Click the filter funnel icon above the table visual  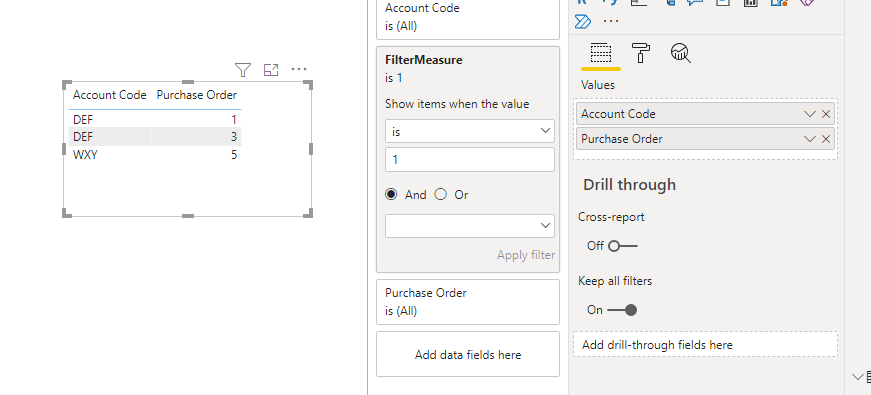click(243, 70)
